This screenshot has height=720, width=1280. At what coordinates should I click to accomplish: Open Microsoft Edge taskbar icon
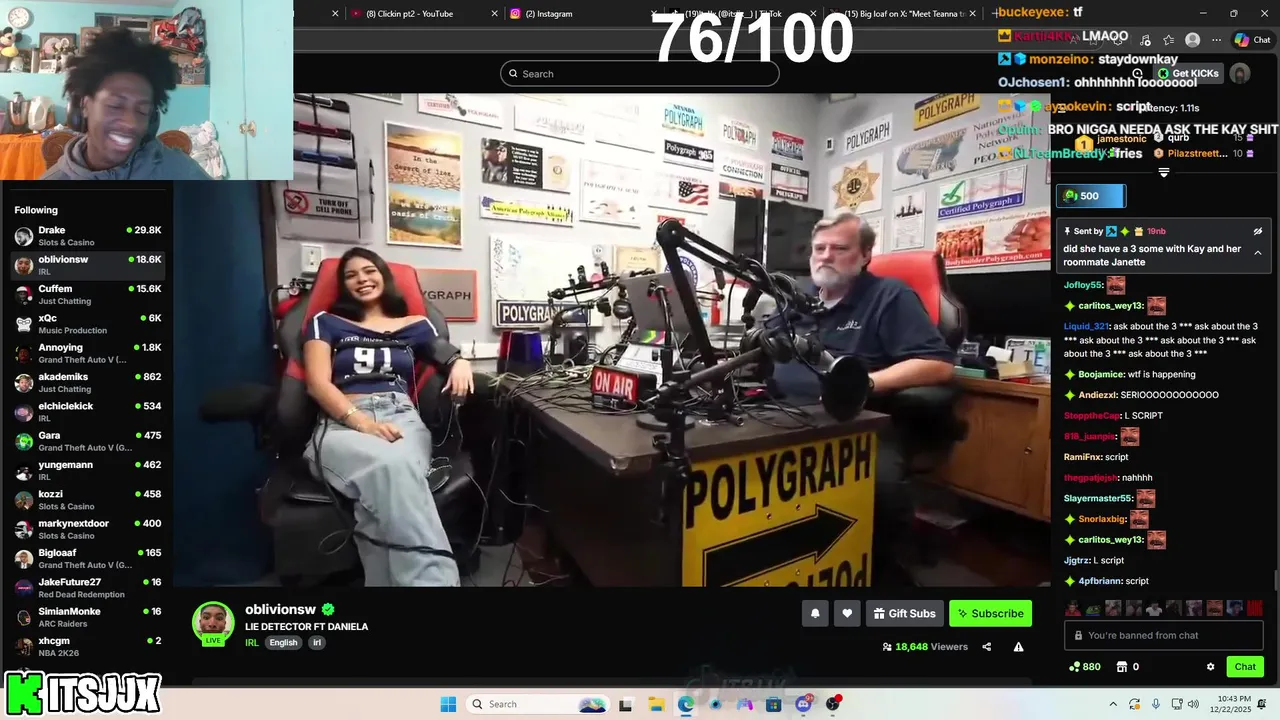(x=685, y=704)
